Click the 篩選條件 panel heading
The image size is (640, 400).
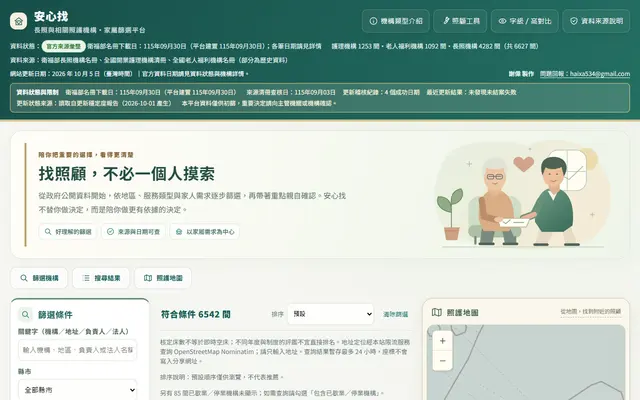click(x=55, y=315)
